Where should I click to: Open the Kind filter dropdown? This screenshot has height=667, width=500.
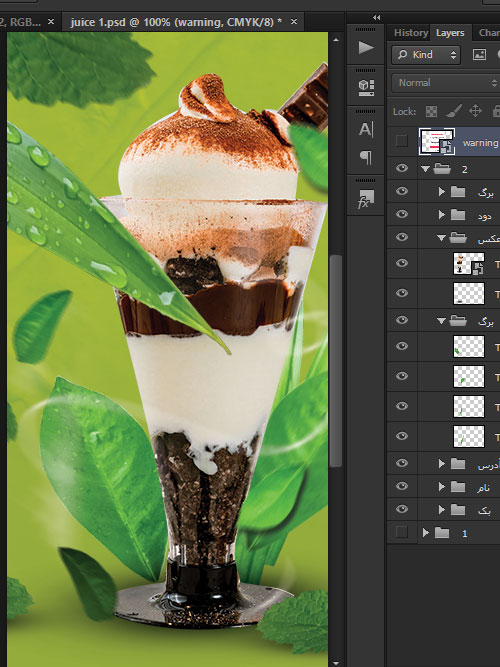pyautogui.click(x=426, y=55)
